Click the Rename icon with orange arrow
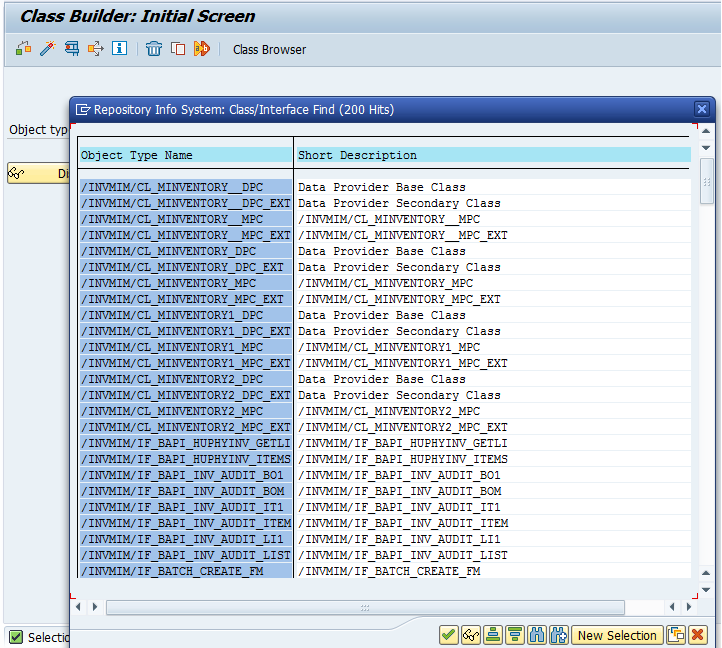This screenshot has height=648, width=722. pyautogui.click(x=201, y=49)
